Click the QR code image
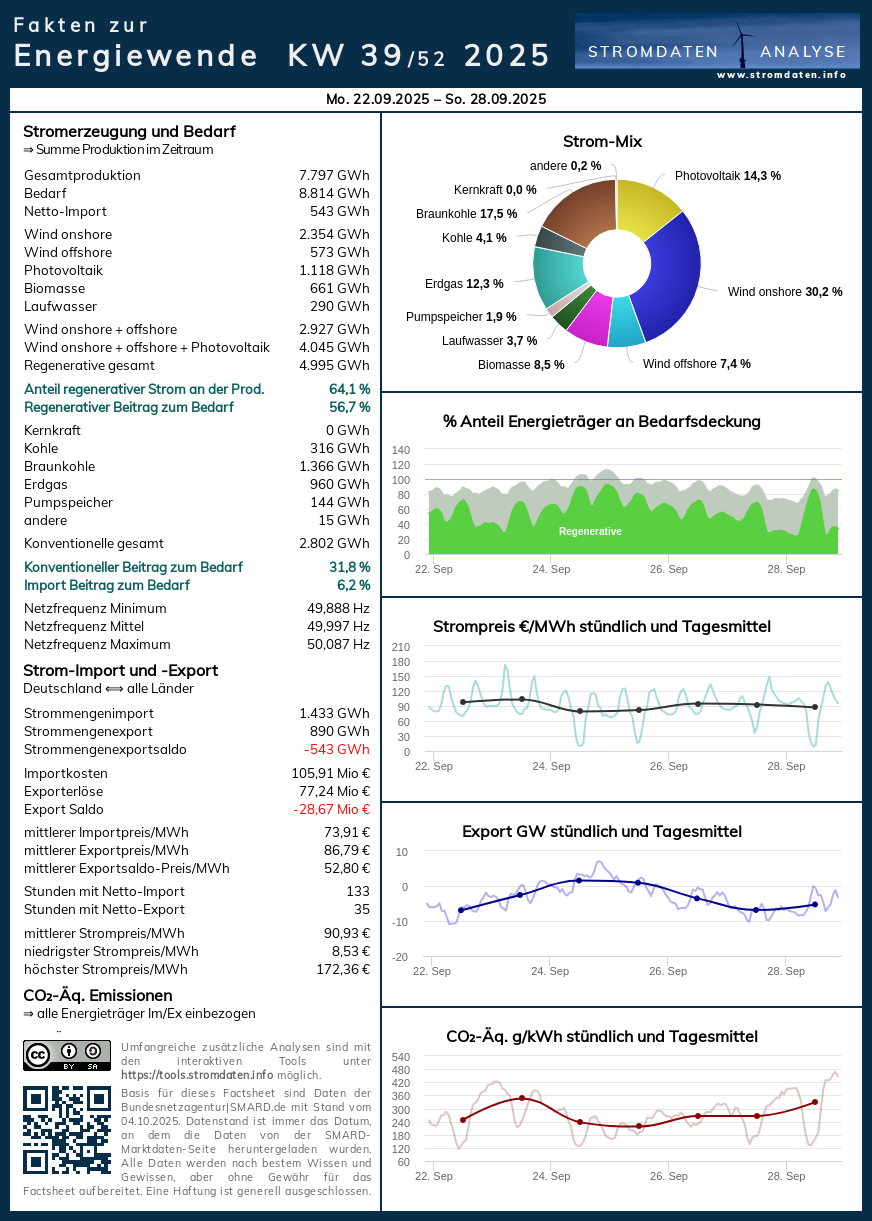Image resolution: width=872 pixels, height=1221 pixels. click(67, 1129)
